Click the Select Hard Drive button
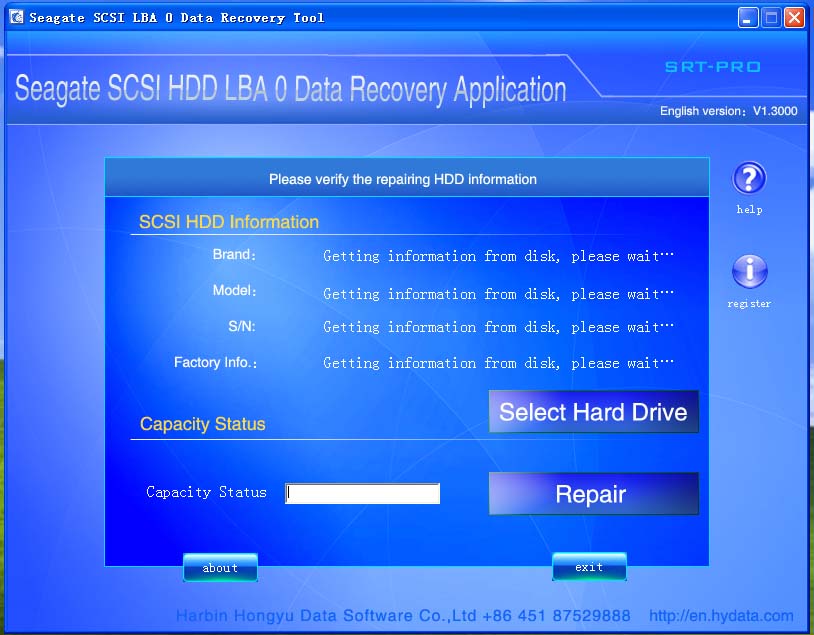The height and width of the screenshot is (635, 814). click(x=593, y=412)
